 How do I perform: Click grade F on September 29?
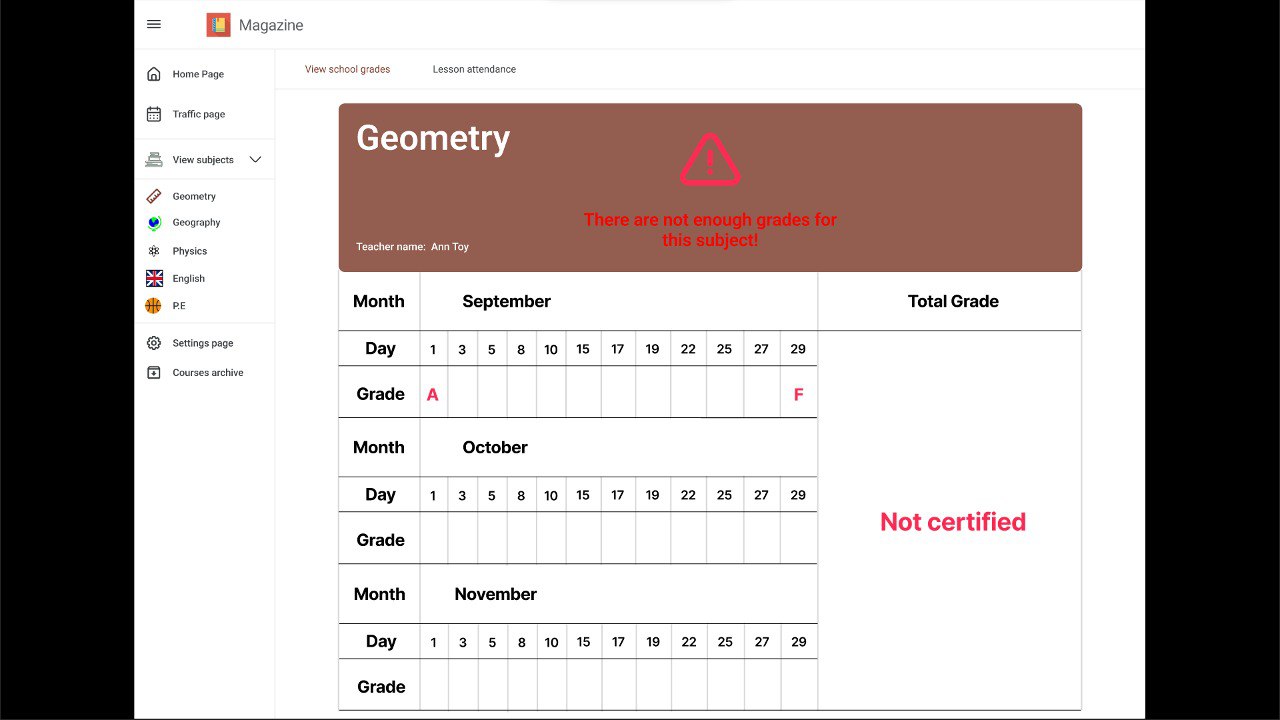coord(798,394)
